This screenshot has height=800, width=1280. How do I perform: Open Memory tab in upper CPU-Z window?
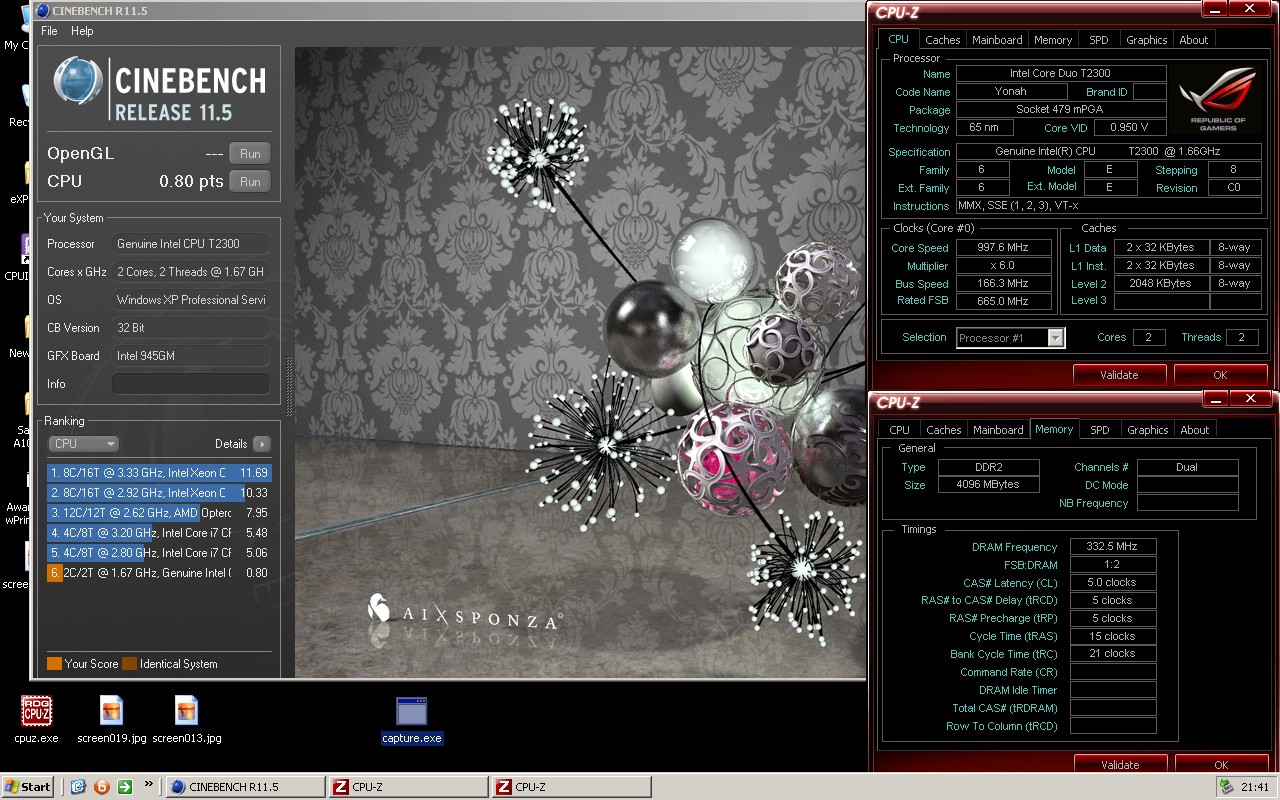[1053, 40]
